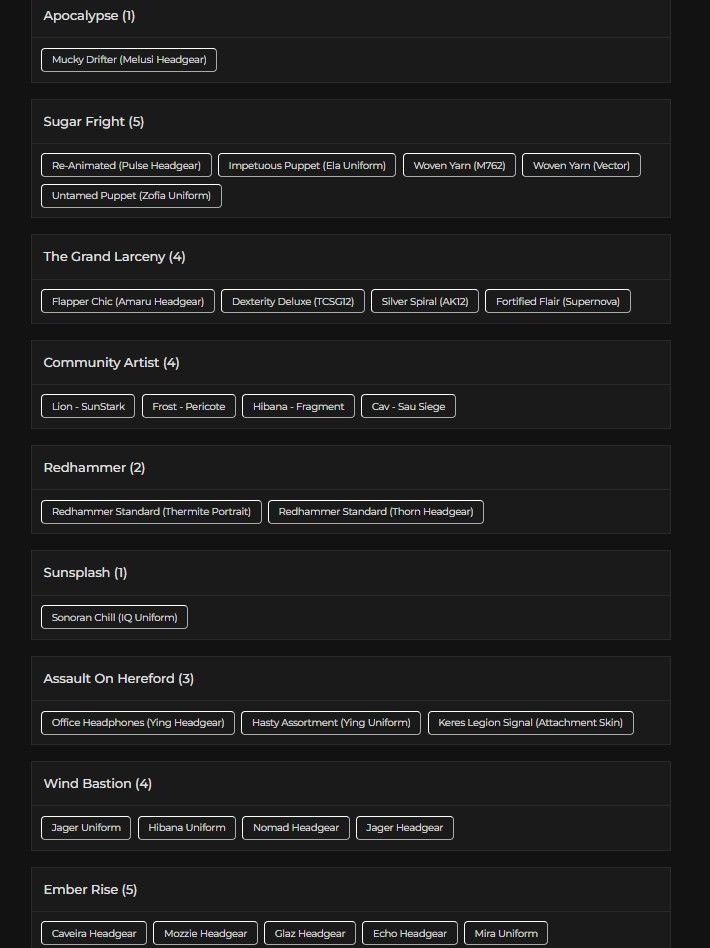The width and height of the screenshot is (710, 948).
Task: Click the Re-Animated (Pulse Headgear) tag
Action: [126, 165]
